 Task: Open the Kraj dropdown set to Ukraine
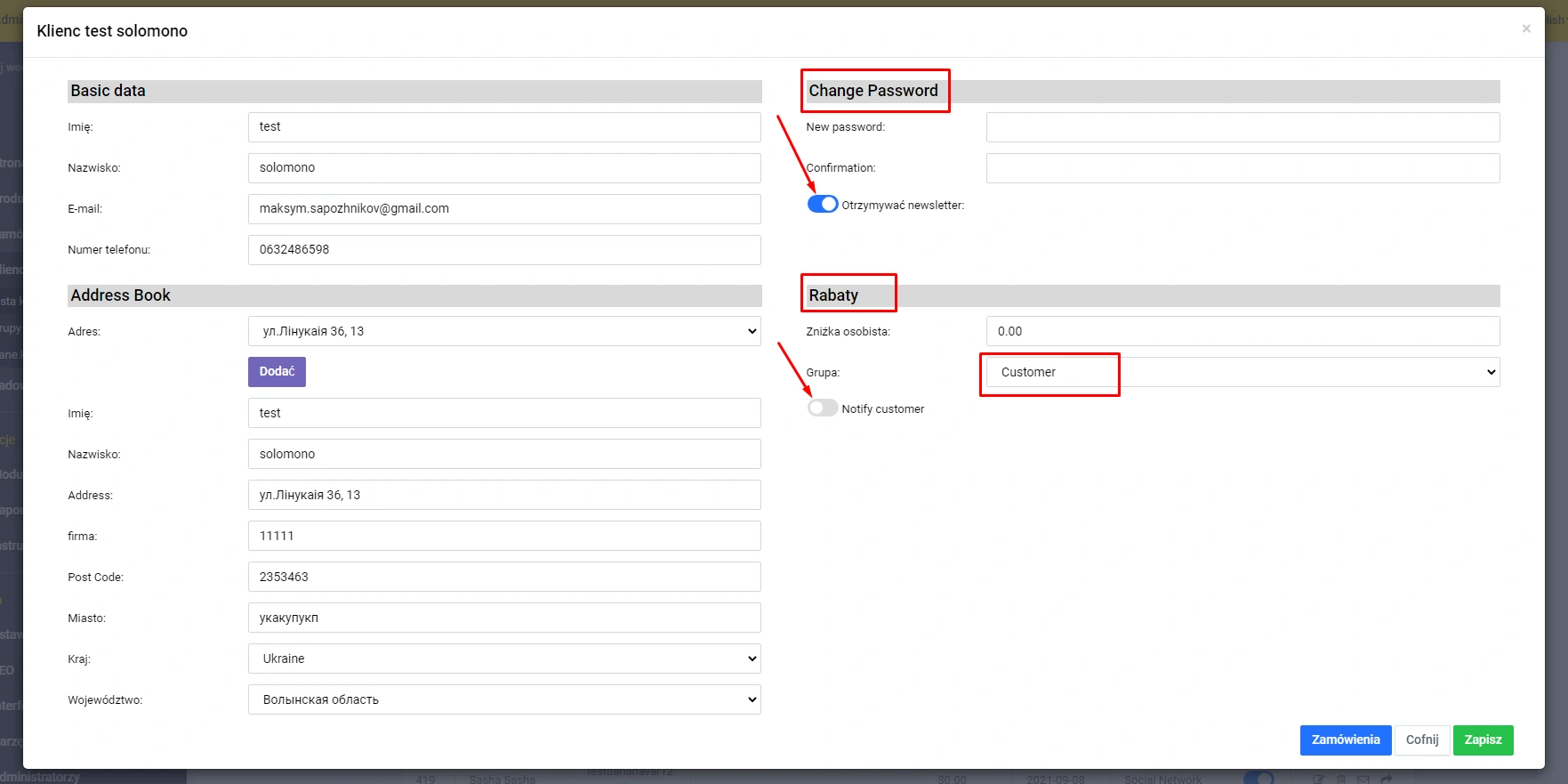point(504,659)
